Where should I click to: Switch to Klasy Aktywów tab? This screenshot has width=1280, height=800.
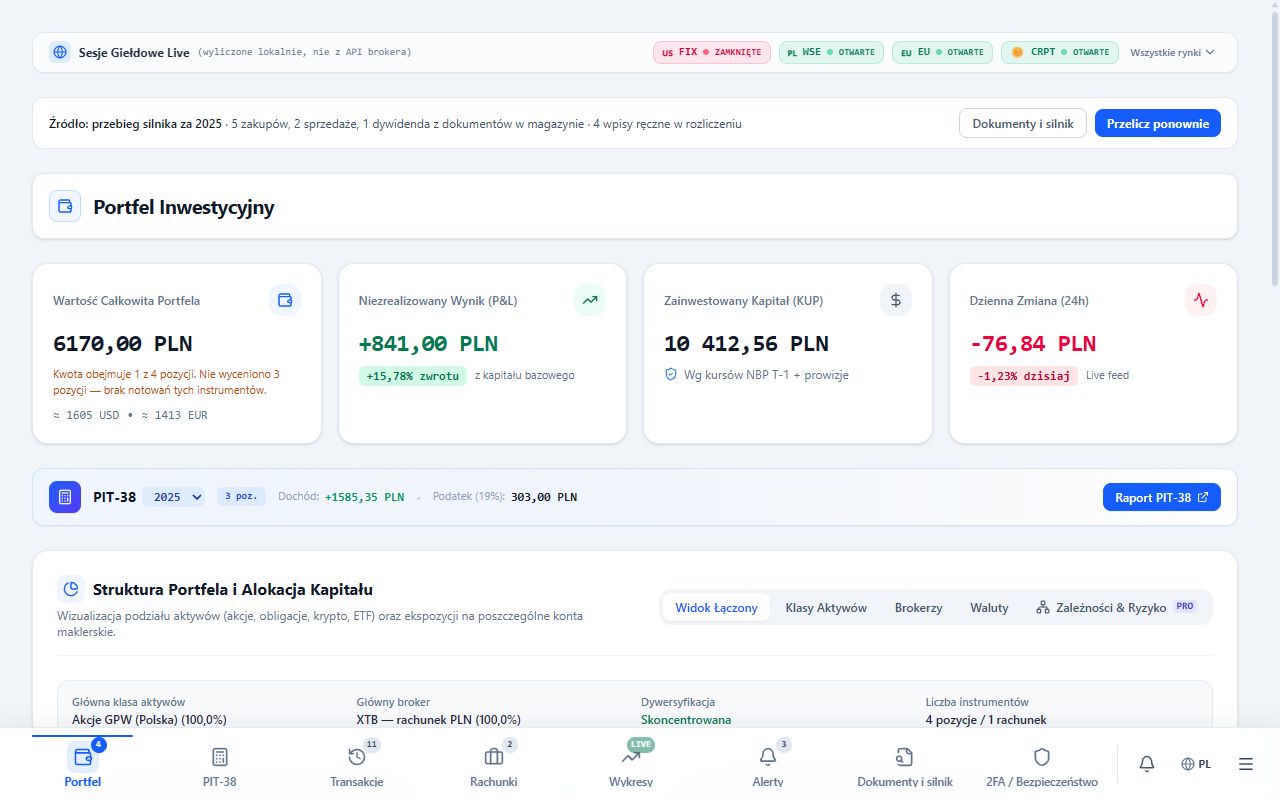(826, 607)
